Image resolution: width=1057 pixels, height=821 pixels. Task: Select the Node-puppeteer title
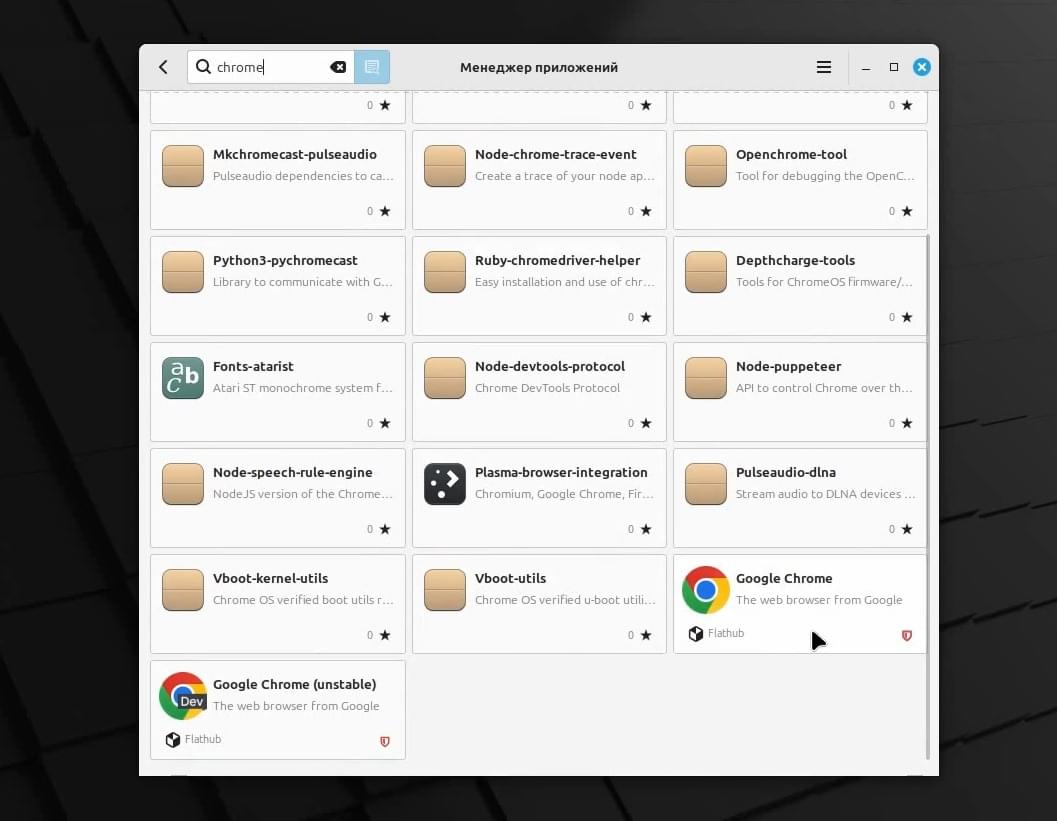(x=788, y=366)
